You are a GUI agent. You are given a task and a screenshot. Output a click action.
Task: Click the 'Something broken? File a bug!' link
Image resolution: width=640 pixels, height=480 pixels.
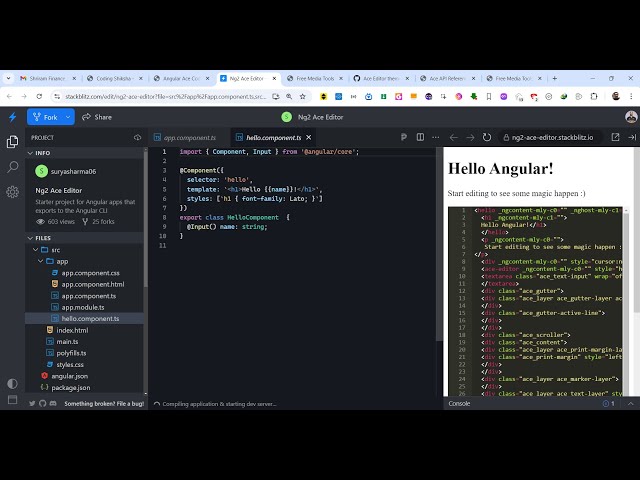[102, 403]
